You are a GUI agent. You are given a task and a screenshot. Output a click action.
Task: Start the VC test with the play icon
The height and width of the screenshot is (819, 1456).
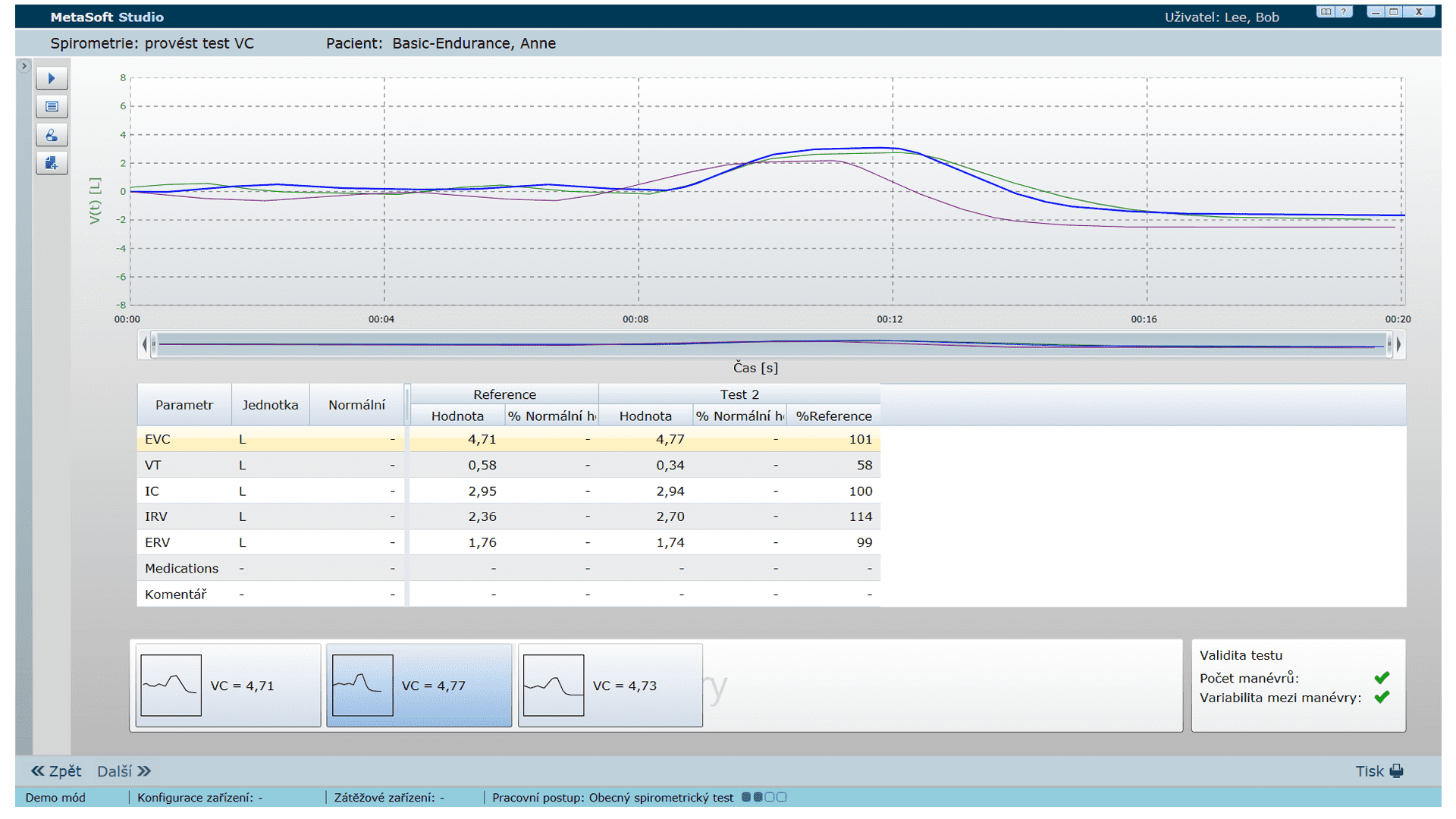point(51,77)
